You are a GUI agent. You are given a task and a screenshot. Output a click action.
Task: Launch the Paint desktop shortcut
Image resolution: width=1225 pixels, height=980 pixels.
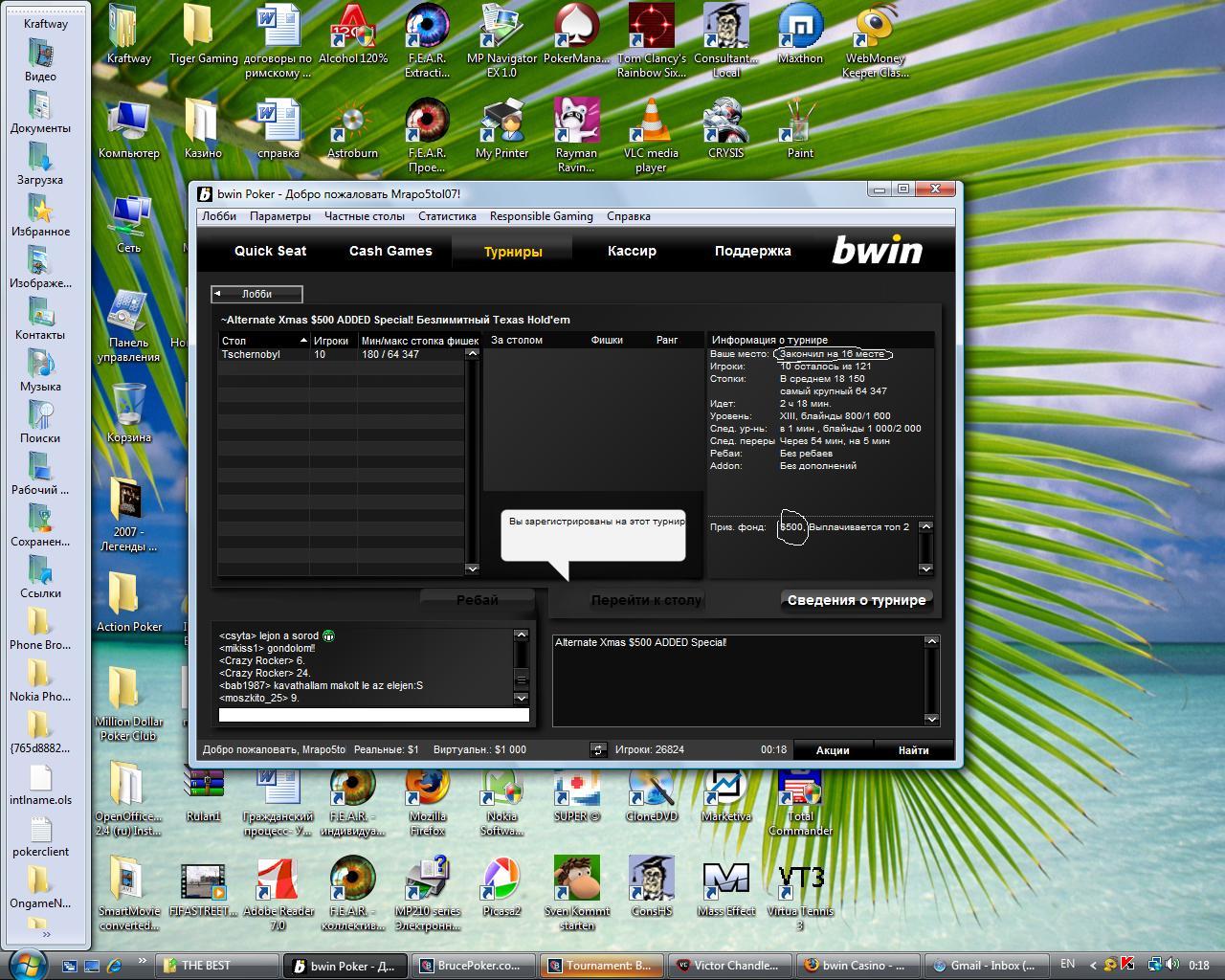(800, 124)
